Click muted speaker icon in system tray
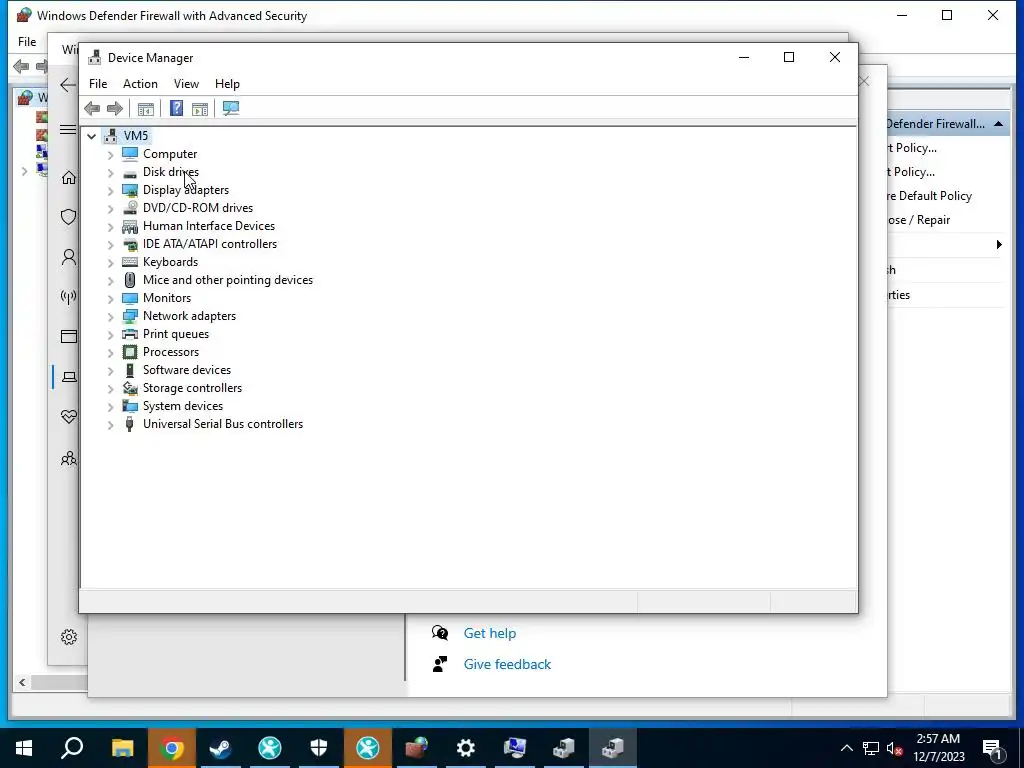Image resolution: width=1024 pixels, height=768 pixels. (x=893, y=748)
